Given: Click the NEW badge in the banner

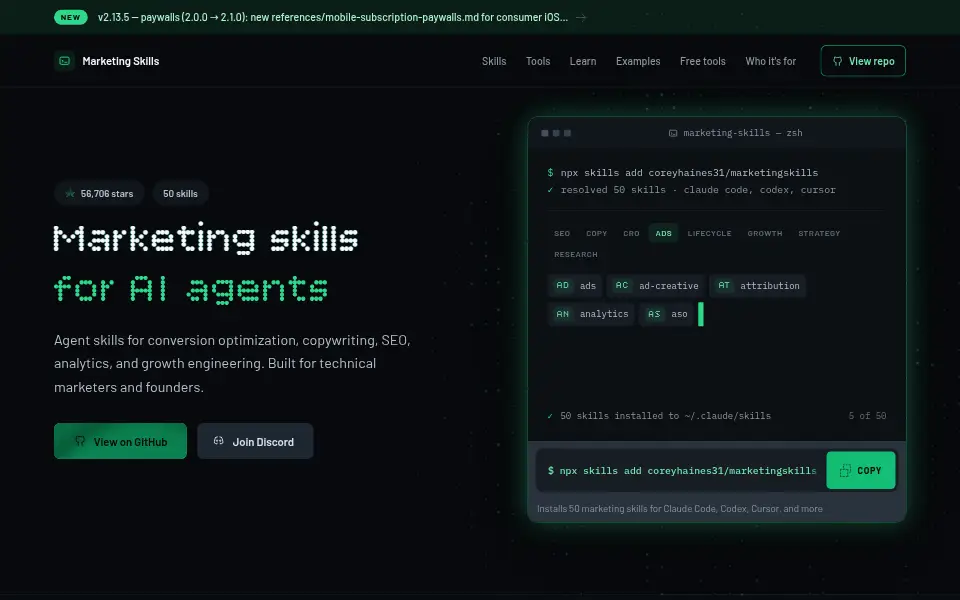Looking at the screenshot, I should click(x=70, y=17).
